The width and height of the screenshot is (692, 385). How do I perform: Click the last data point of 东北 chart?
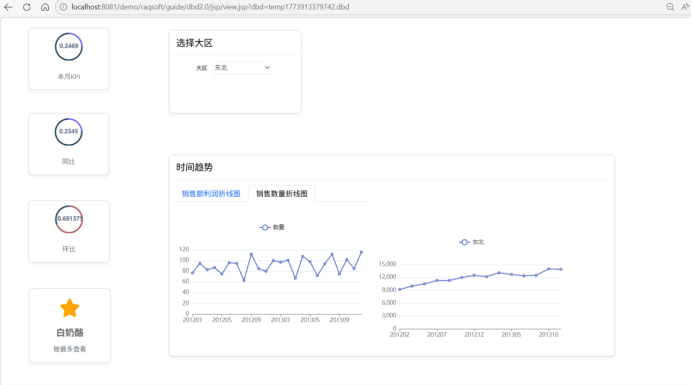click(561, 269)
